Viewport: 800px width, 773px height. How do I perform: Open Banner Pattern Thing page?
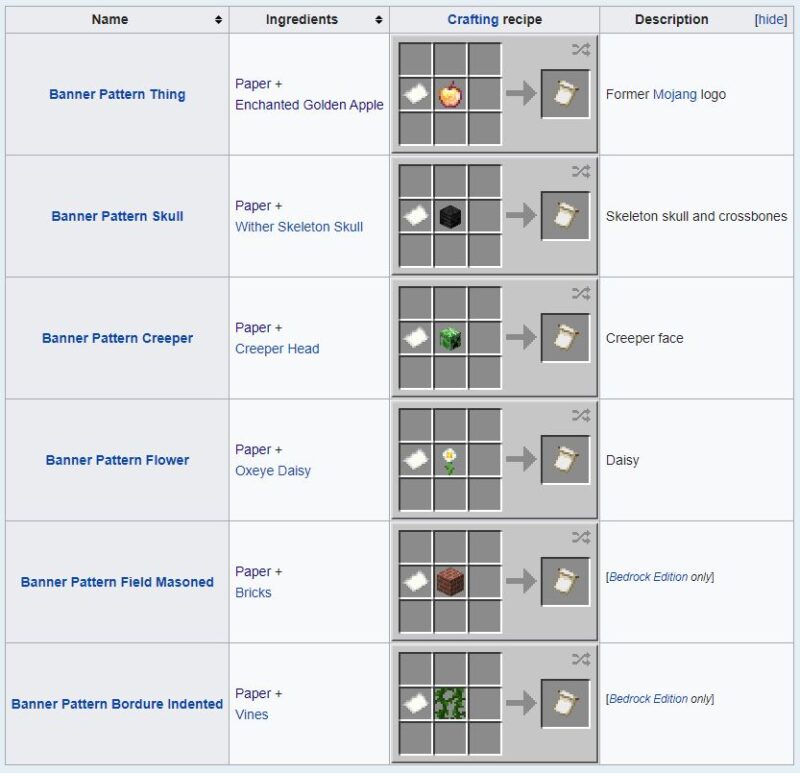(x=117, y=94)
